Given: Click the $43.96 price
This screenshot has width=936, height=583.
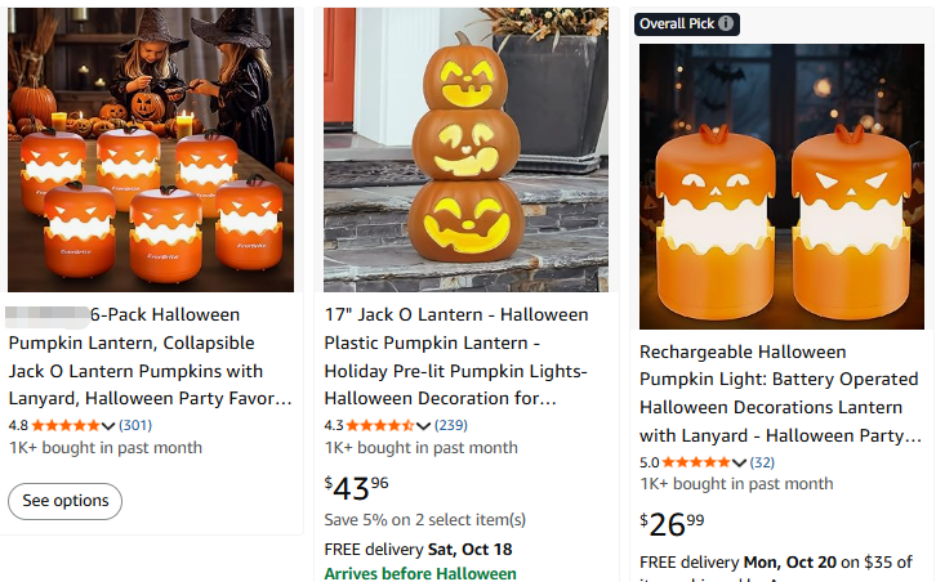Looking at the screenshot, I should coord(357,488).
